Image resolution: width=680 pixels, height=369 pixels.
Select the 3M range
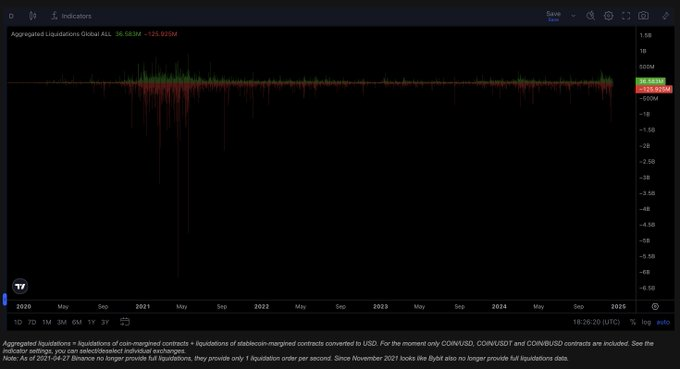(62, 322)
